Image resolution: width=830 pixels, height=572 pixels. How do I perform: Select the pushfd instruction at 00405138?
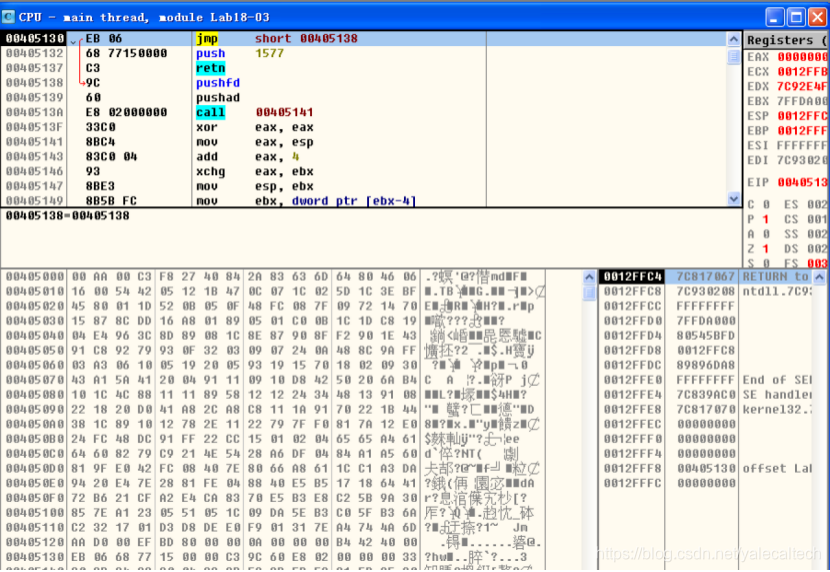pyautogui.click(x=363, y=83)
